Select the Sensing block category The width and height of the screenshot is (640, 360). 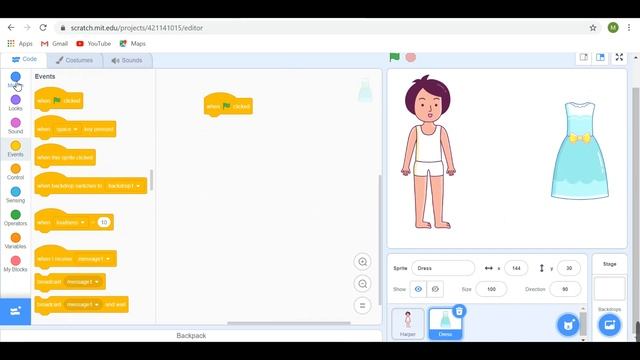[16, 195]
